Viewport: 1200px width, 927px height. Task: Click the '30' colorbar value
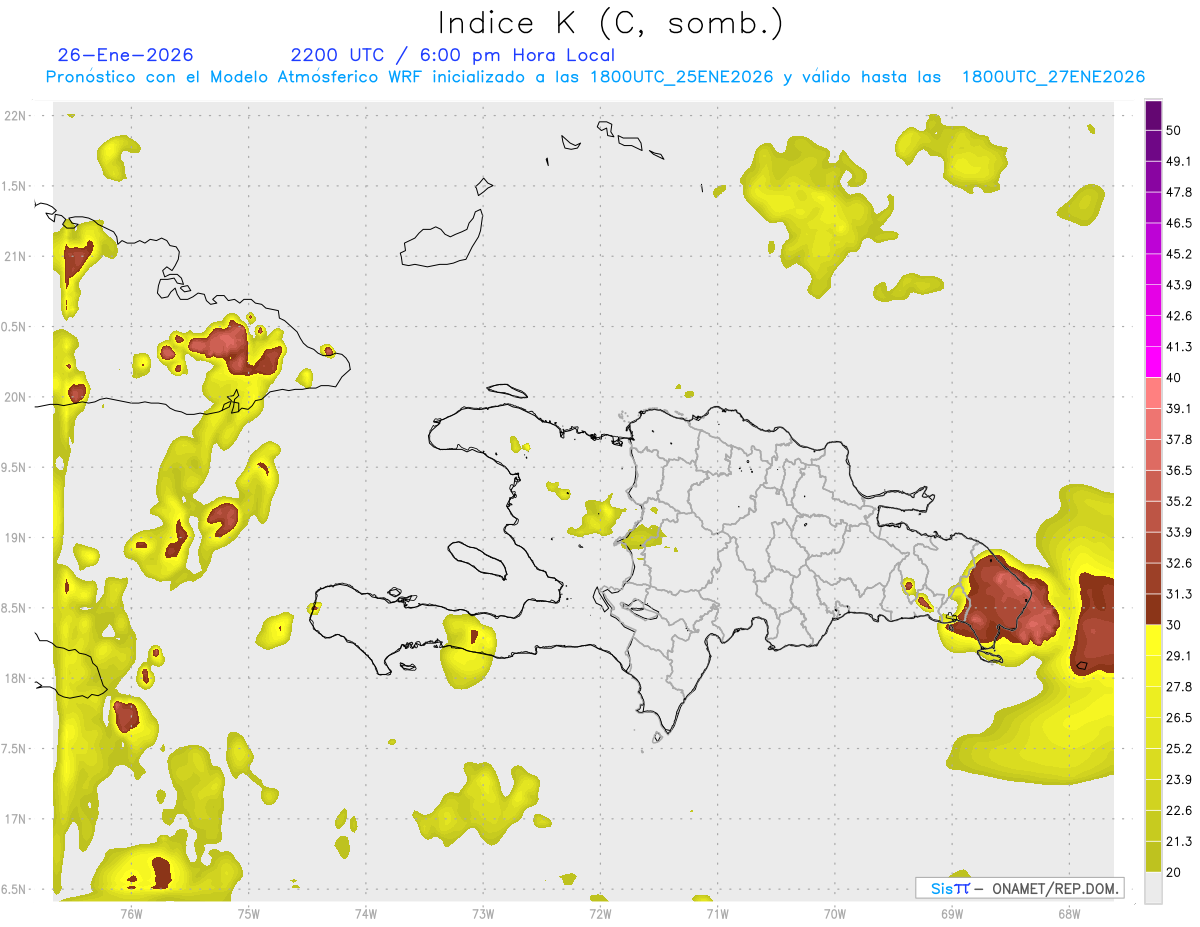[1174, 625]
